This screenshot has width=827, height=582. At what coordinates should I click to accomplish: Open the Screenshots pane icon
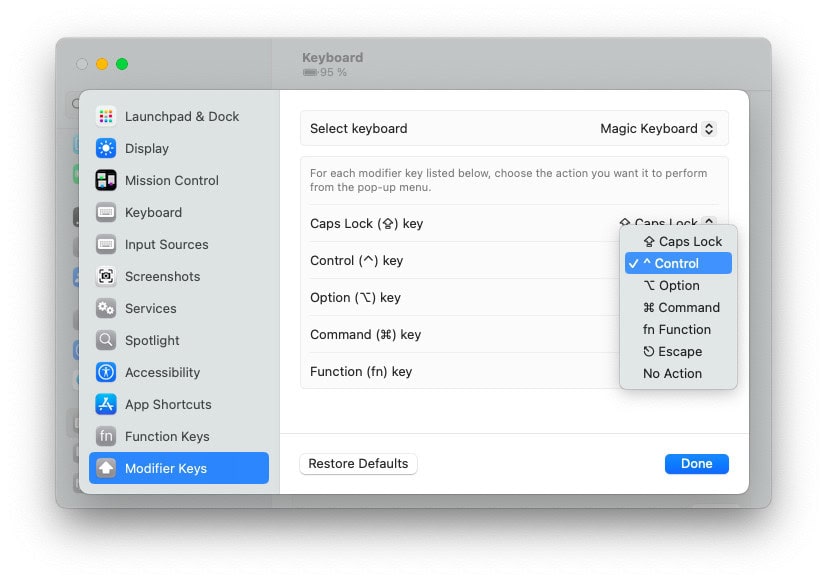[106, 276]
